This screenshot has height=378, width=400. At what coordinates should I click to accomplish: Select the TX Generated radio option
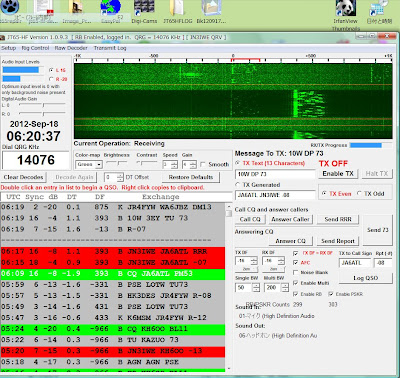(238, 185)
